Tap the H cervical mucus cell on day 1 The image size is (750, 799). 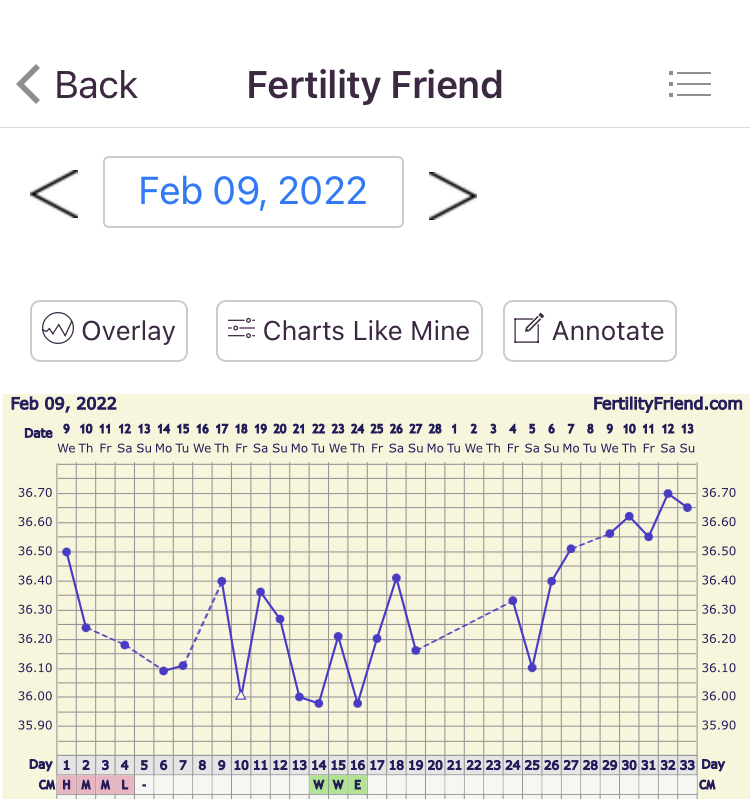point(66,785)
